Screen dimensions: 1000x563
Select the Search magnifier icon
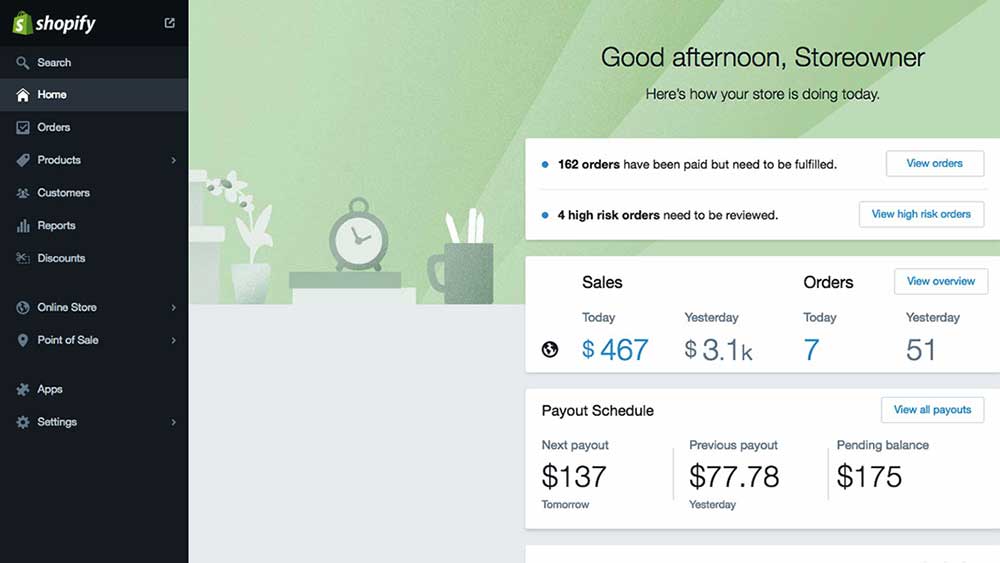(22, 62)
